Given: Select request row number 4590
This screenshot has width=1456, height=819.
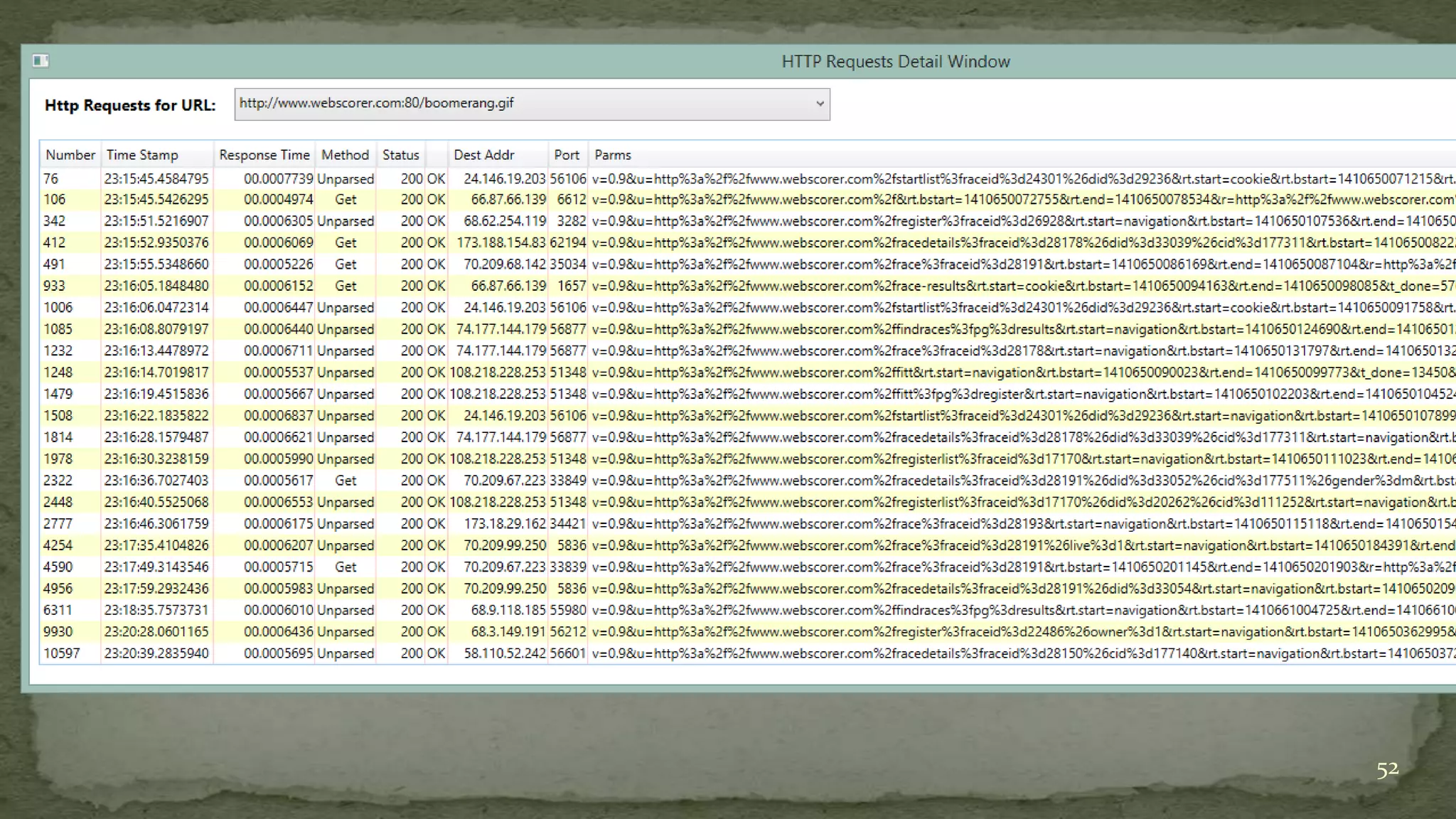Looking at the screenshot, I should coord(58,567).
